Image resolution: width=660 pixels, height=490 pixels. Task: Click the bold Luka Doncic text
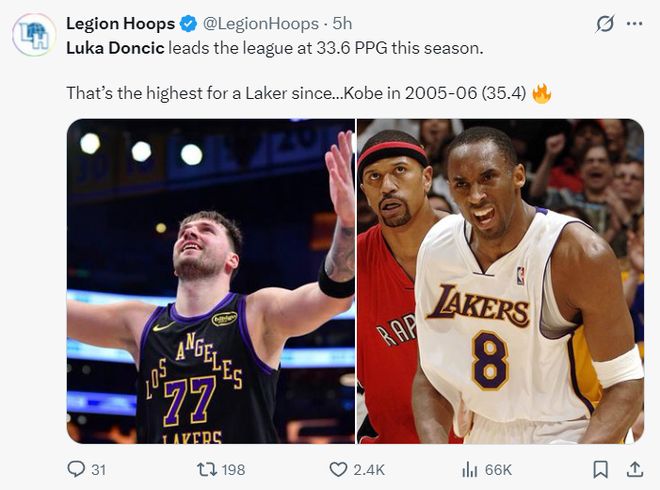(114, 47)
